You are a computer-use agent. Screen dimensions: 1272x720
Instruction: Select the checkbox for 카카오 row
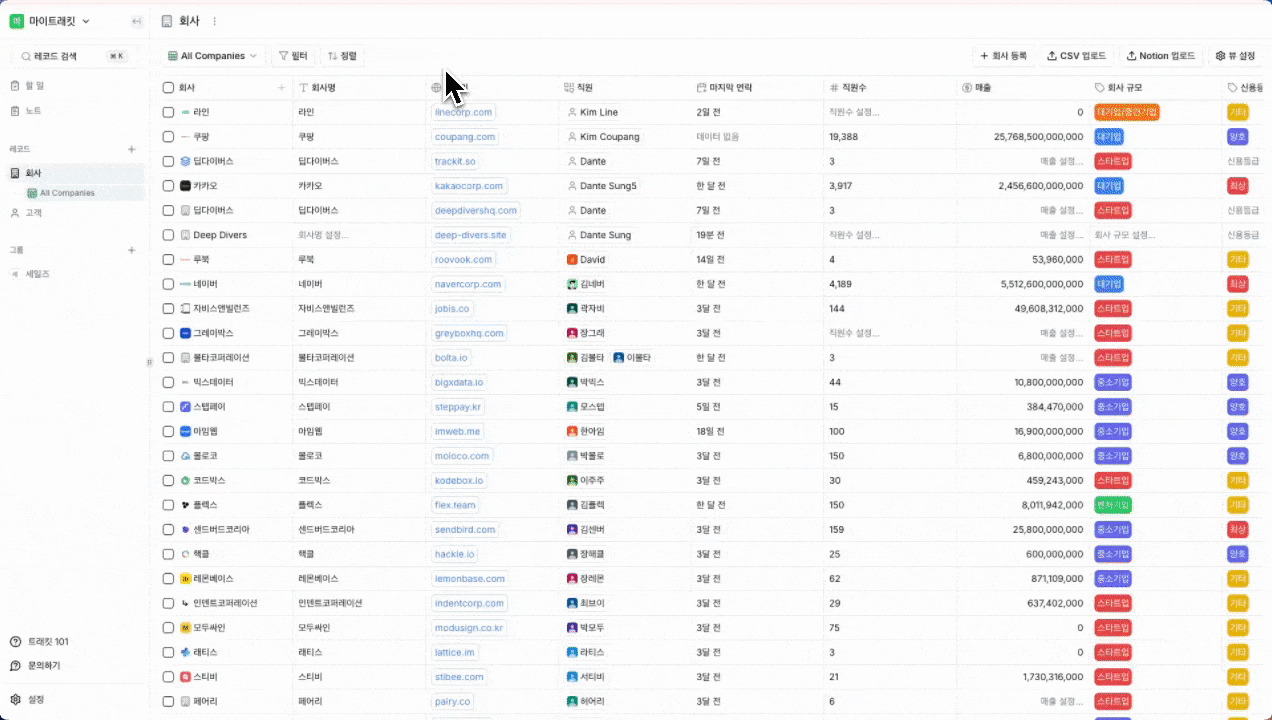(168, 186)
